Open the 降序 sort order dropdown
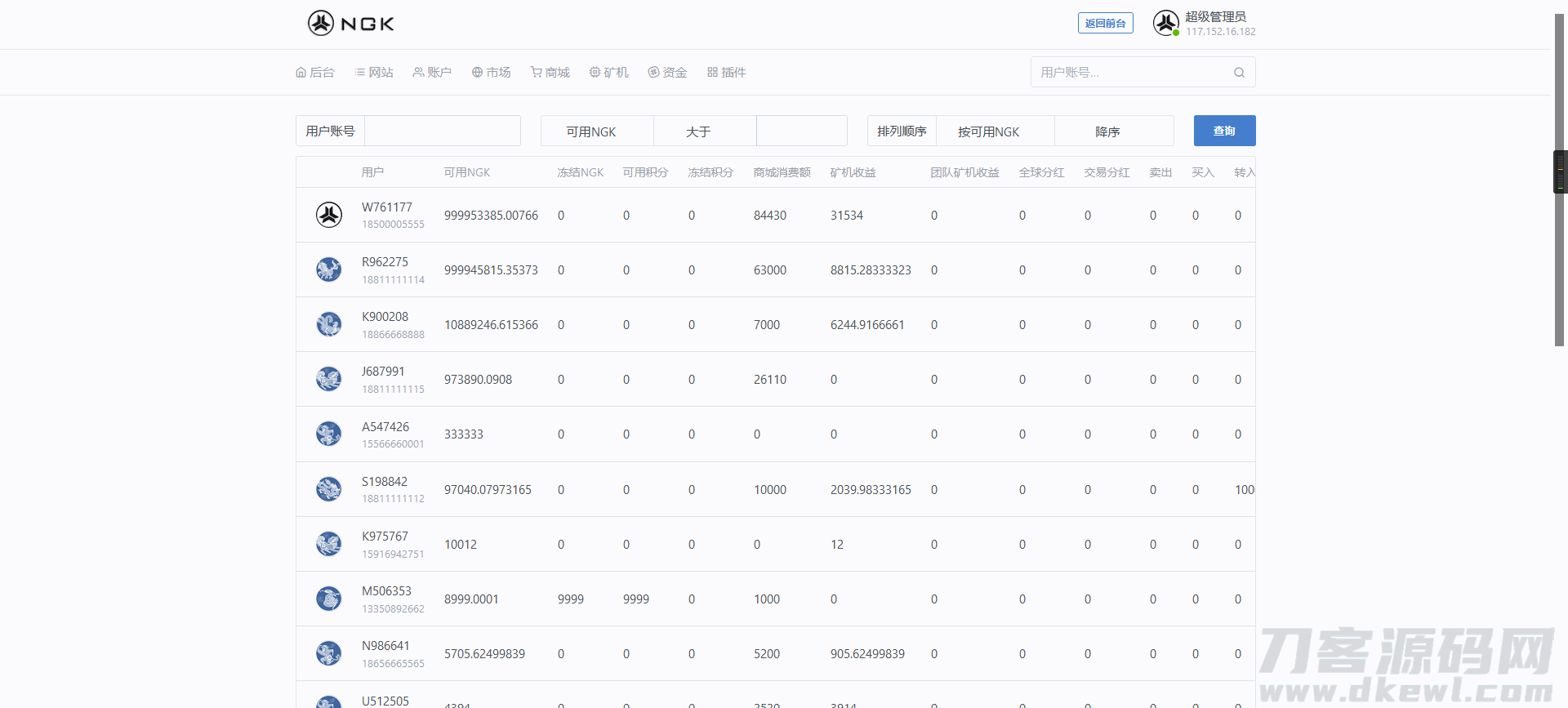Image resolution: width=1568 pixels, height=708 pixels. tap(1114, 131)
